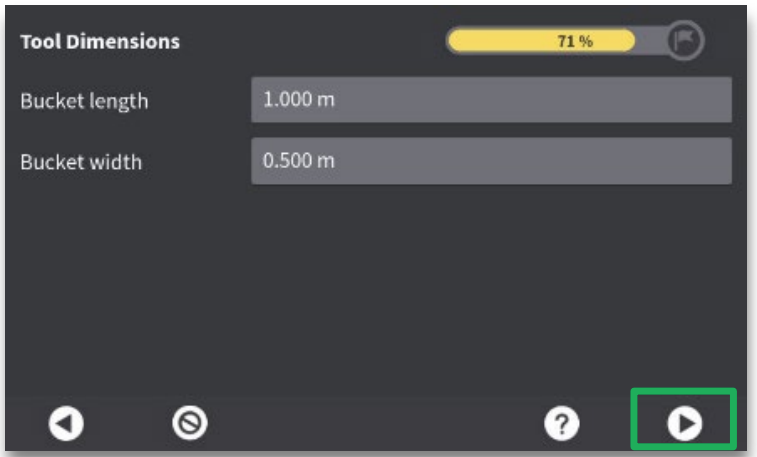Select the Bucket width label
The height and width of the screenshot is (457, 757).
point(81,162)
